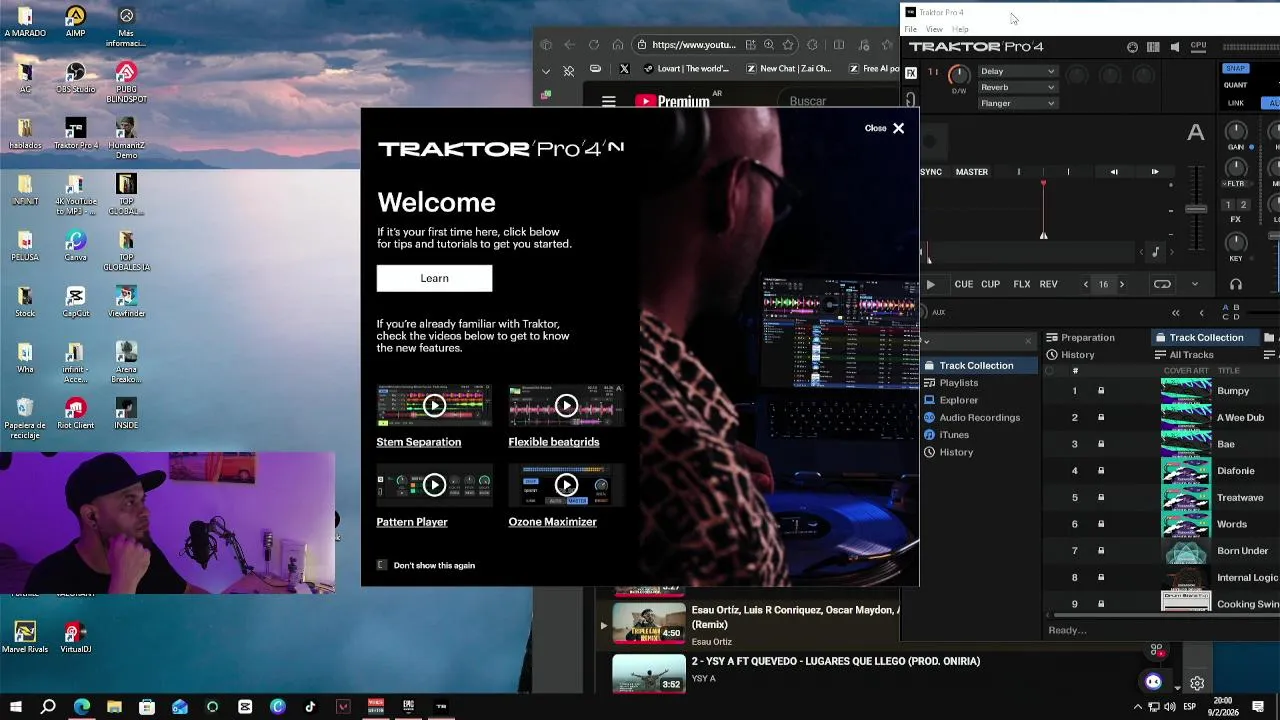Screen dimensions: 1280x720
Task: Toggle deck A SYNC button
Action: click(x=931, y=172)
